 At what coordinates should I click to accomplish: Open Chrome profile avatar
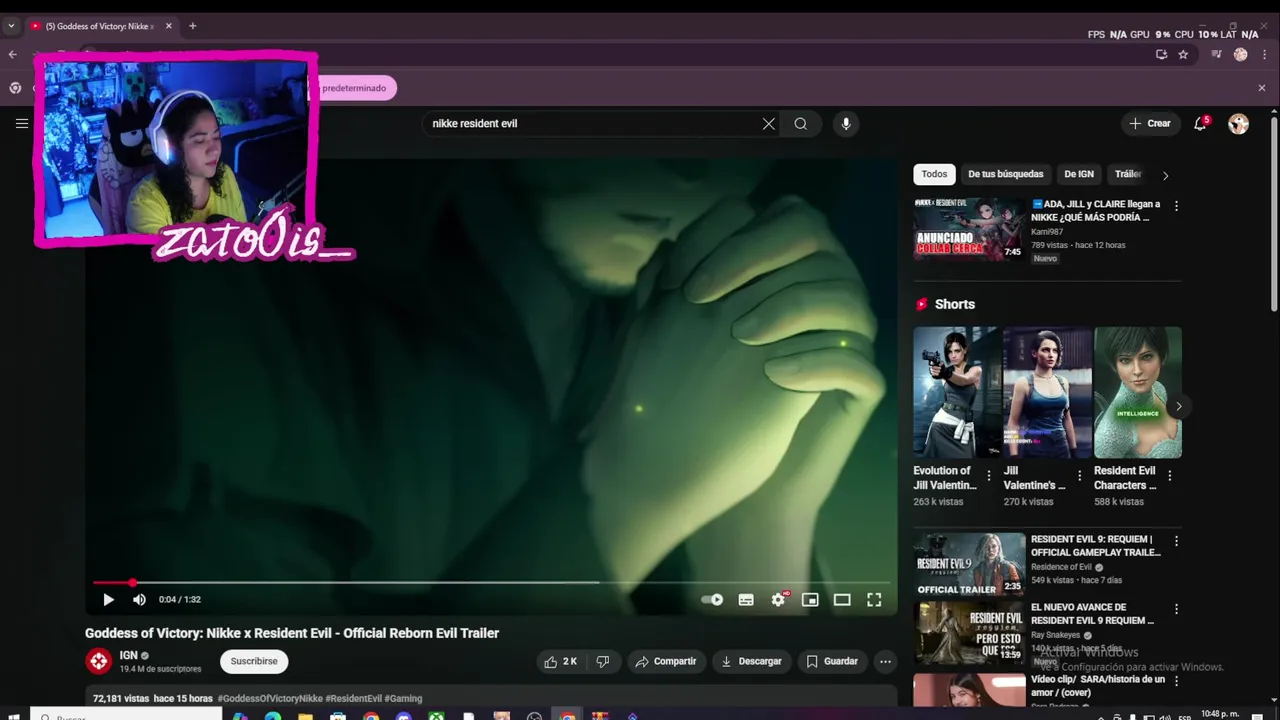(x=1241, y=55)
